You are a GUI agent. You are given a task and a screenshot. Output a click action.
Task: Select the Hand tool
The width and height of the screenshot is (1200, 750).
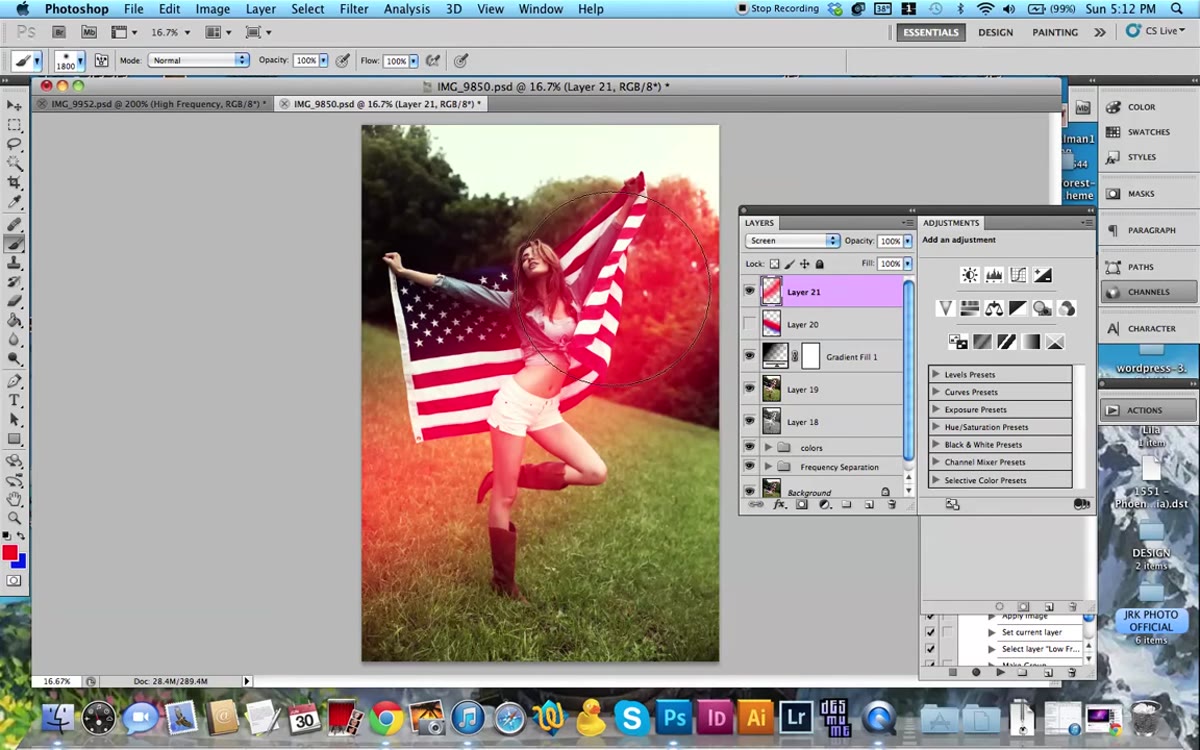pyautogui.click(x=14, y=498)
